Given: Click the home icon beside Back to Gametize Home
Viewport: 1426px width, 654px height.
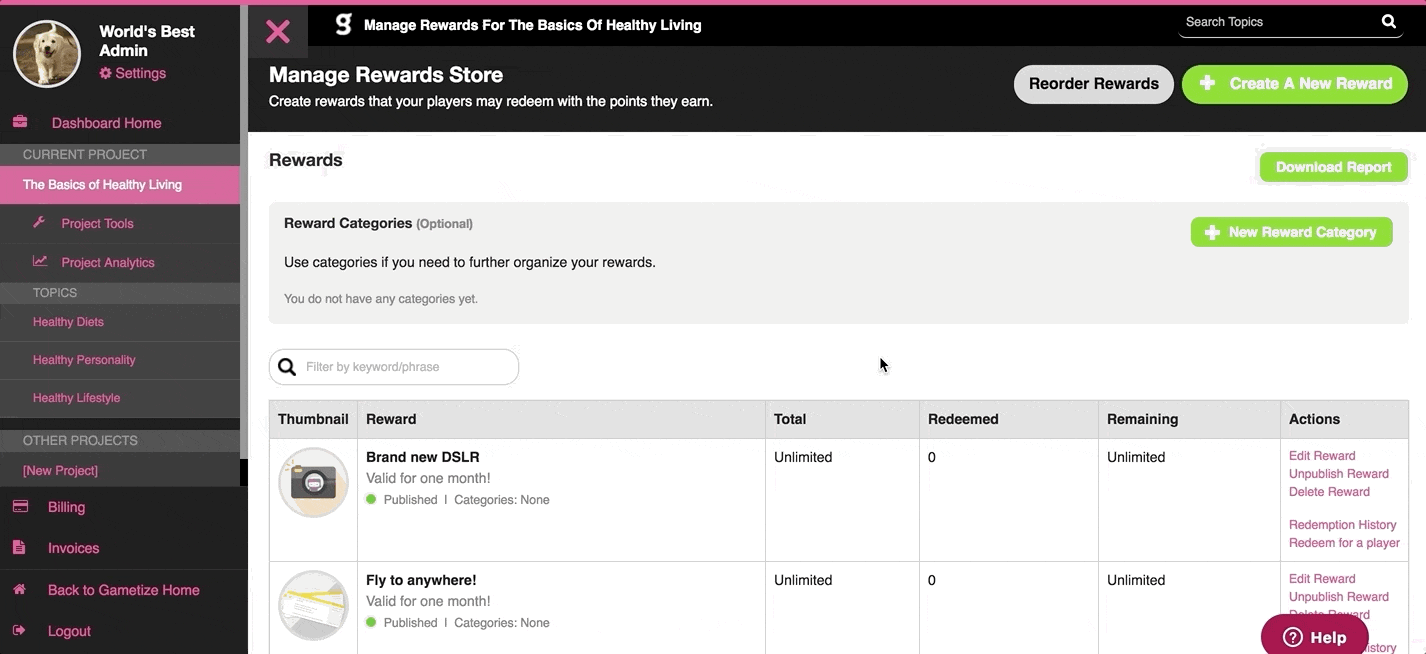Looking at the screenshot, I should (x=19, y=590).
